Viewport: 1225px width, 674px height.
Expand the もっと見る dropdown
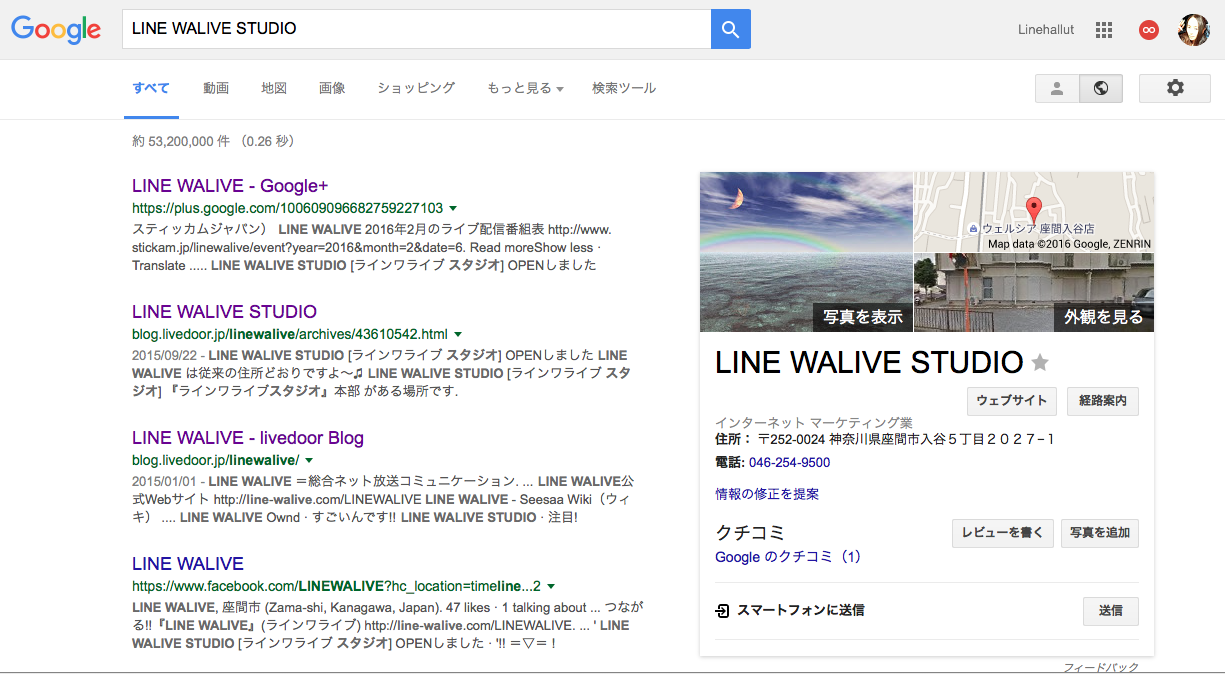(x=525, y=88)
